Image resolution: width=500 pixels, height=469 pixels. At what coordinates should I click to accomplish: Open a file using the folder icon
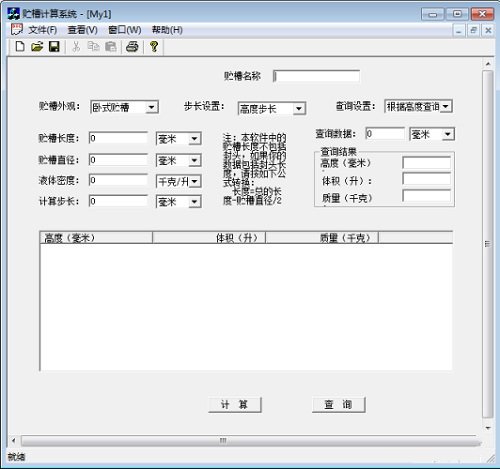[x=37, y=47]
